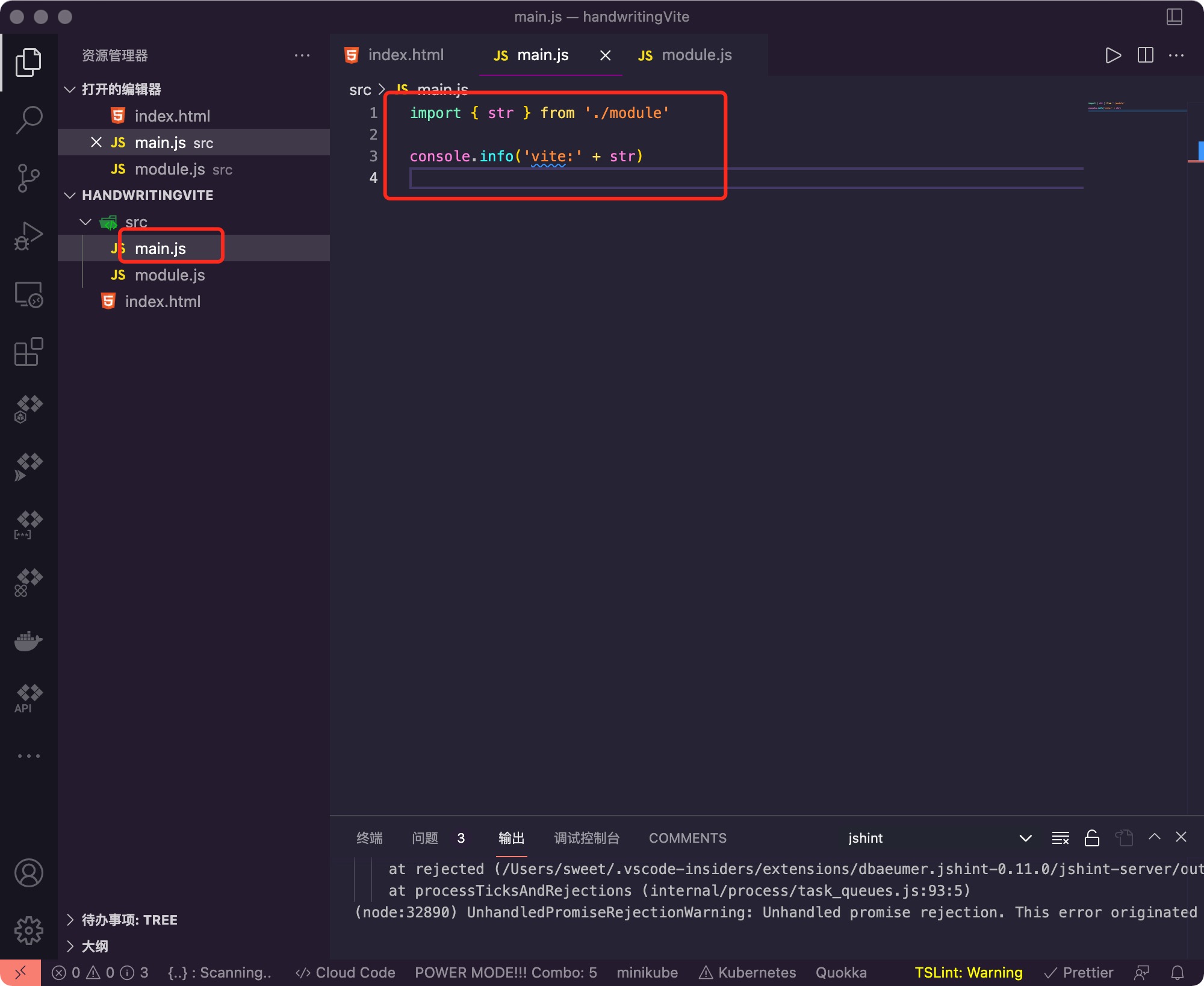Screen dimensions: 1204x986
Task: Click the Cloud Code status bar item
Action: [x=345, y=973]
